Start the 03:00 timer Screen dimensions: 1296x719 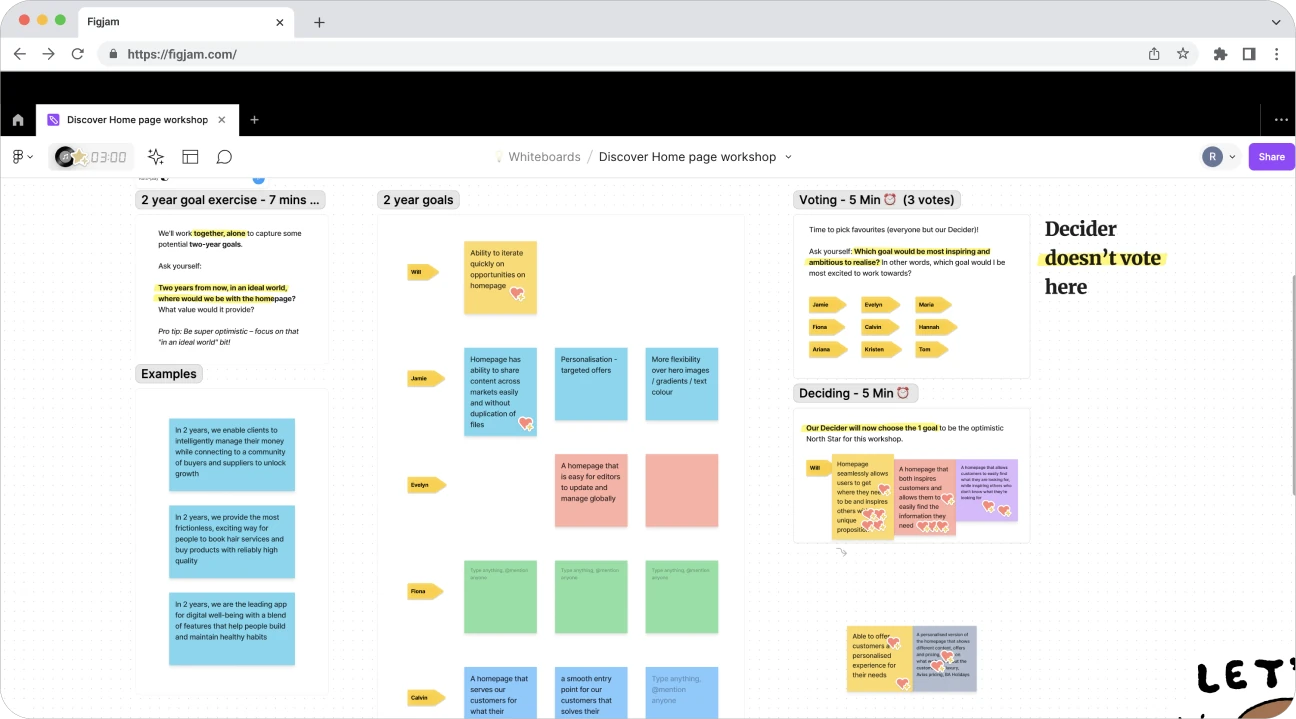[108, 157]
